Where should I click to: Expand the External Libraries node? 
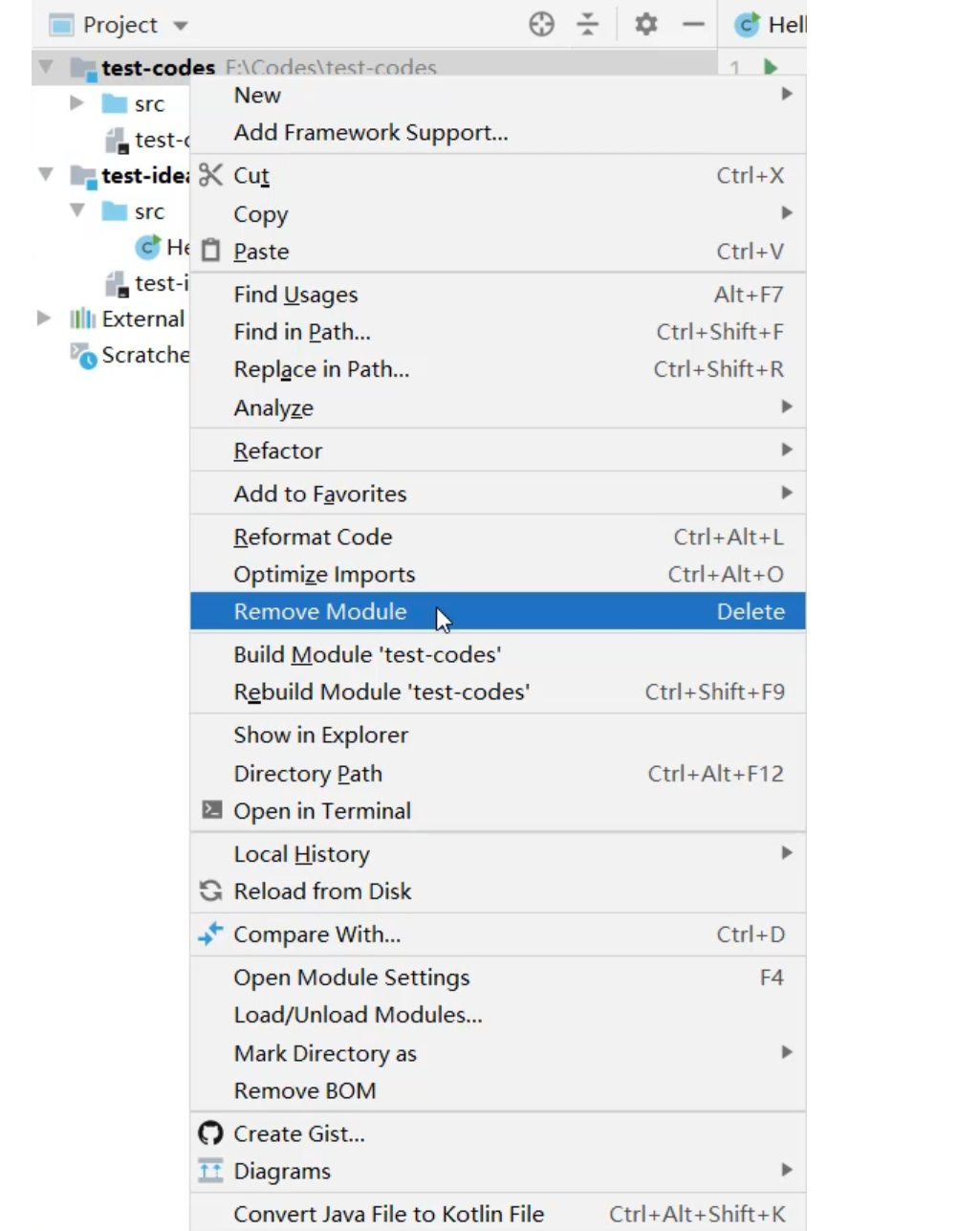44,319
